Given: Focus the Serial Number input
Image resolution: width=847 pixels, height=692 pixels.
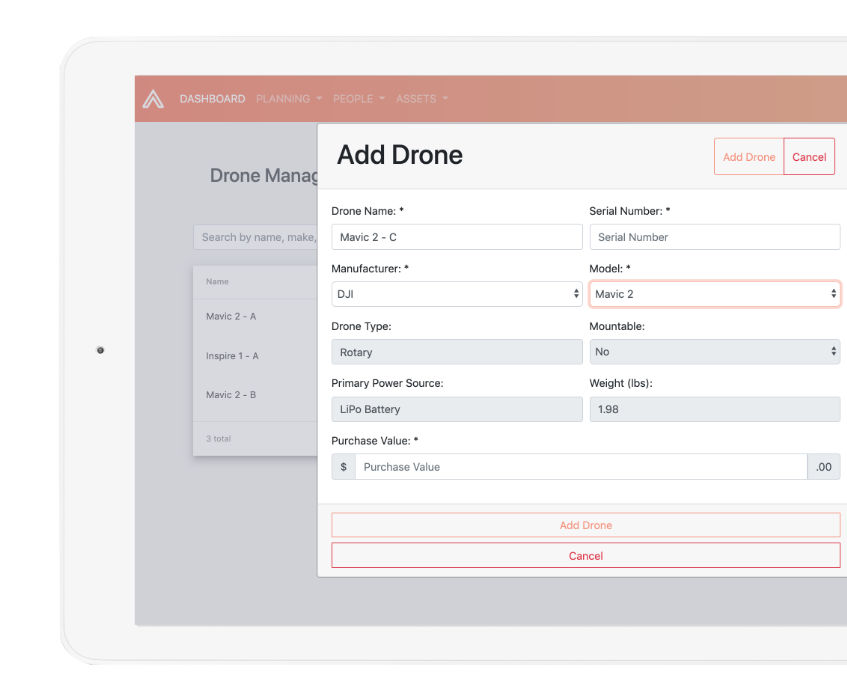Looking at the screenshot, I should pyautogui.click(x=715, y=237).
